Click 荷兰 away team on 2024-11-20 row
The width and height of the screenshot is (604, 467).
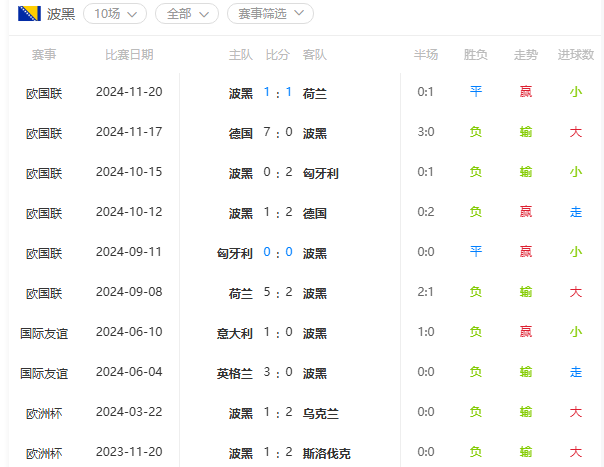(315, 93)
